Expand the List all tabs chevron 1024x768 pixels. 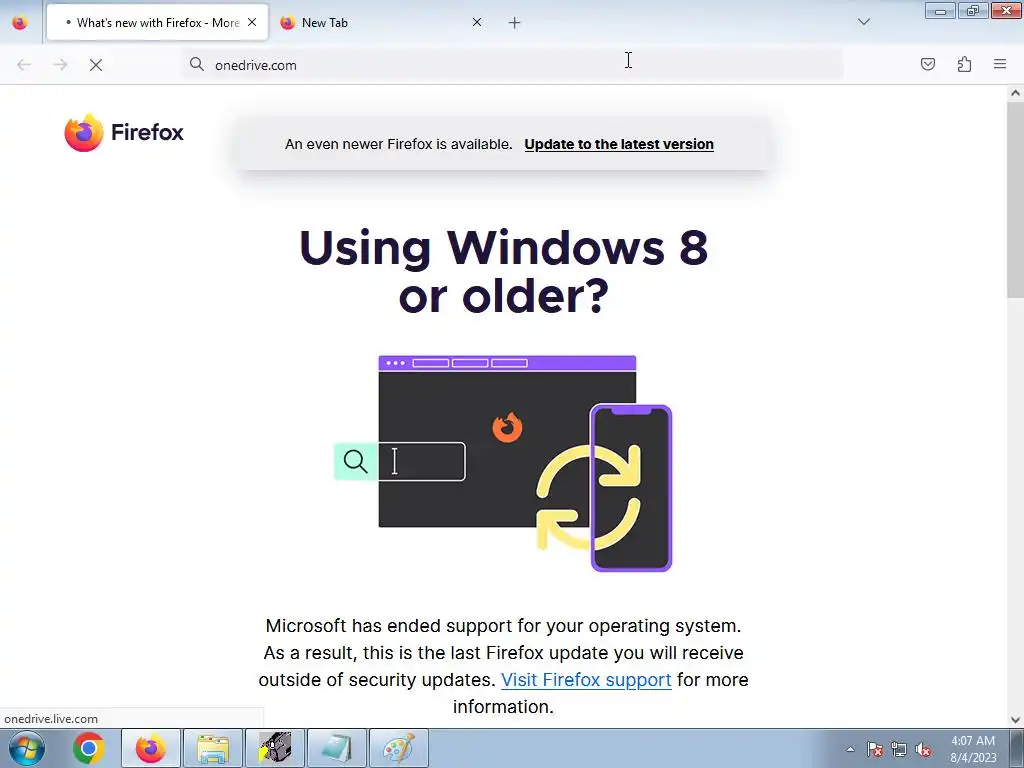863,22
